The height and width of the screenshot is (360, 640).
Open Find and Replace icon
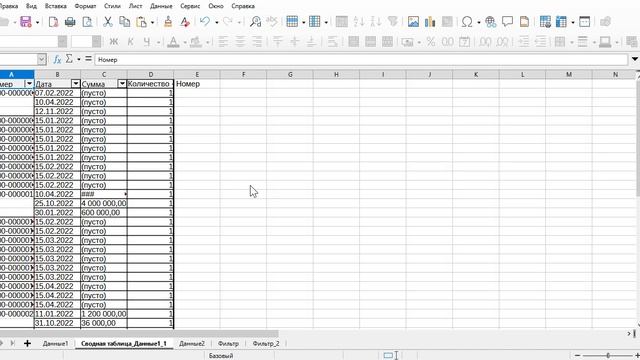point(256,22)
